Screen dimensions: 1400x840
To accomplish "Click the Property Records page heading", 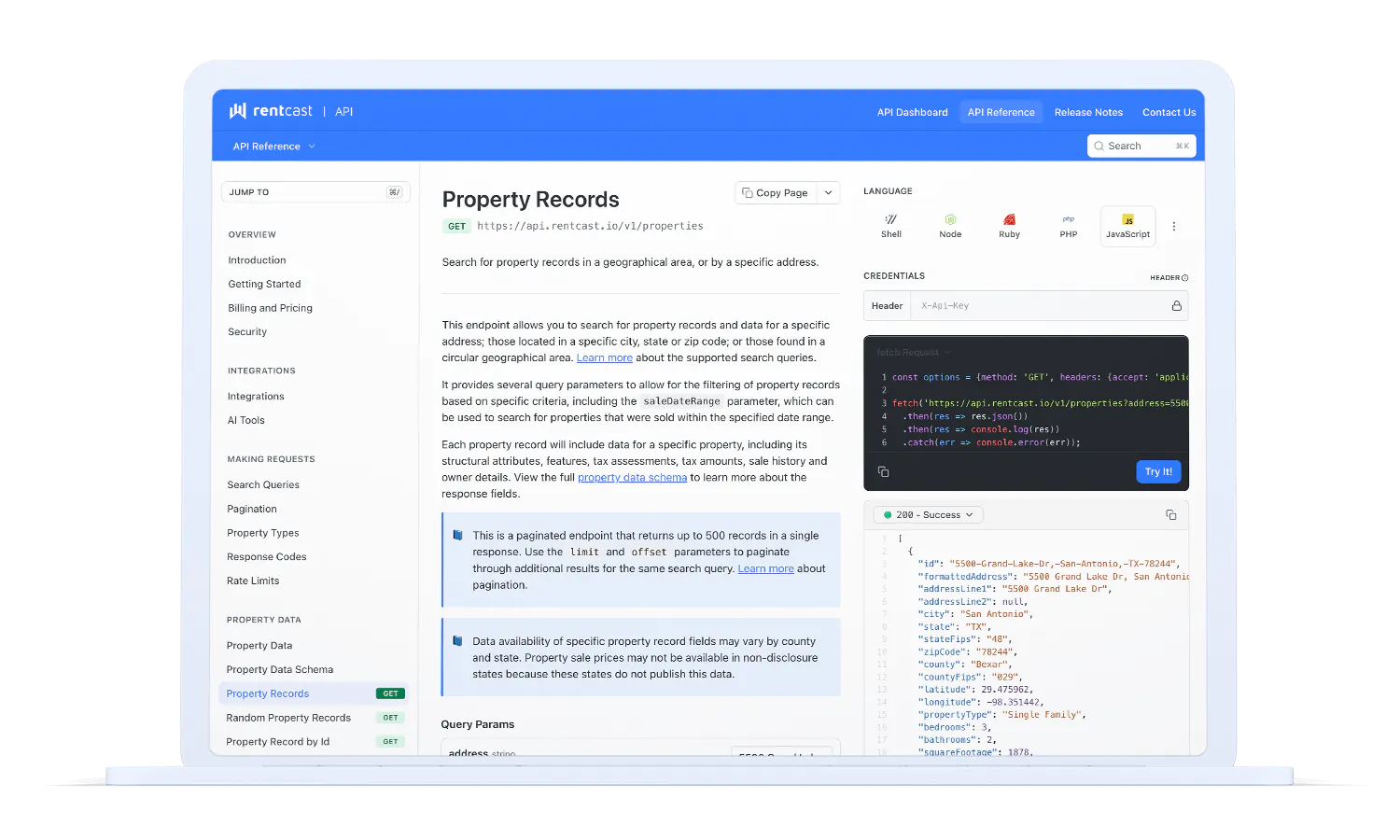I will [530, 200].
